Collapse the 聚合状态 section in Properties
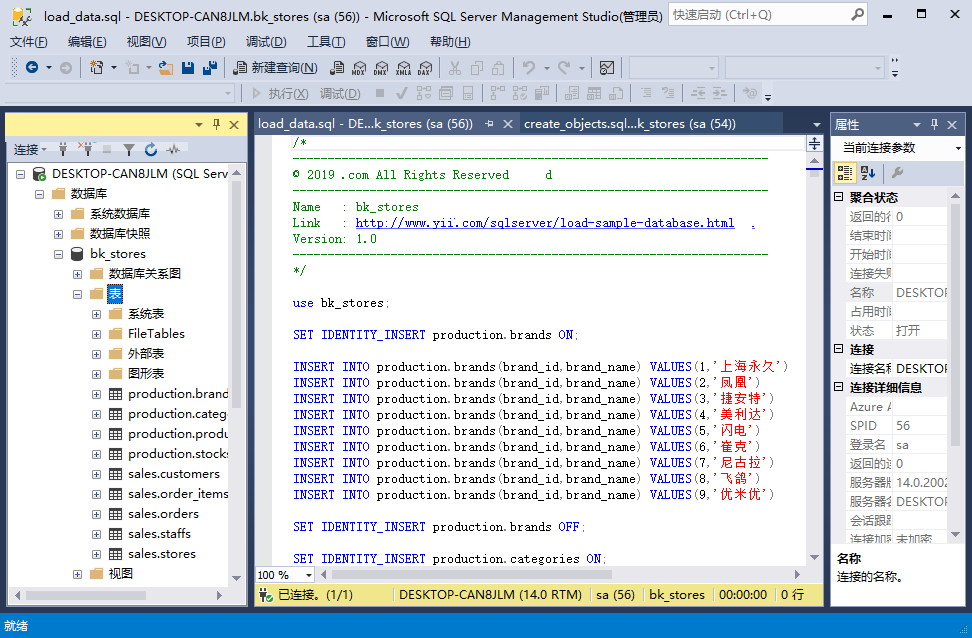Screen dimensions: 972x638 pyautogui.click(x=839, y=197)
